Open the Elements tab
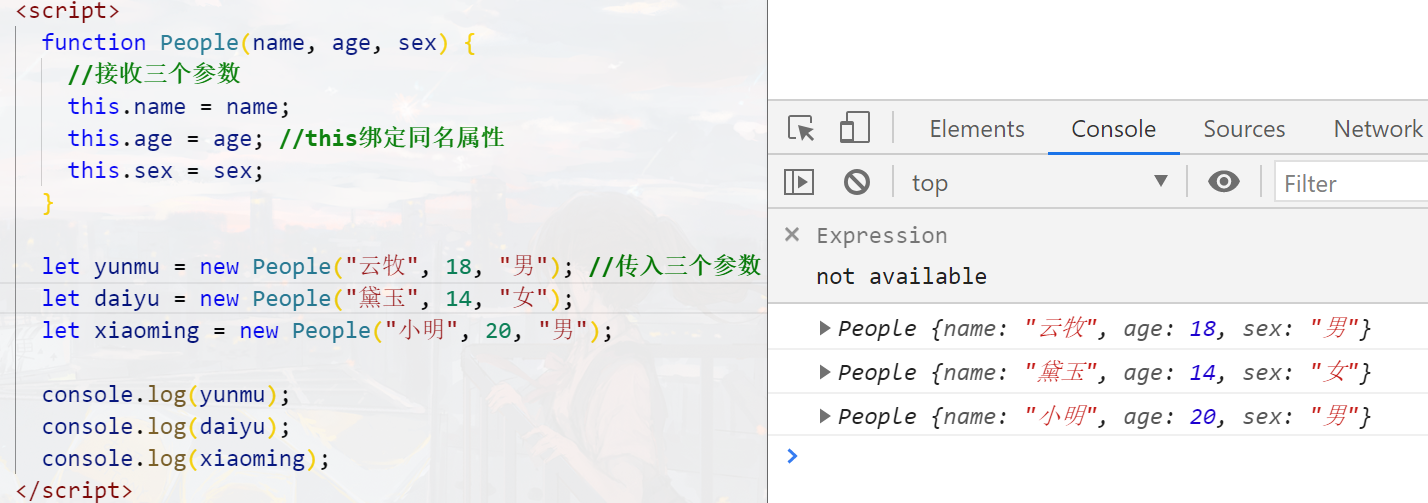Viewport: 1428px width, 503px height. (977, 129)
